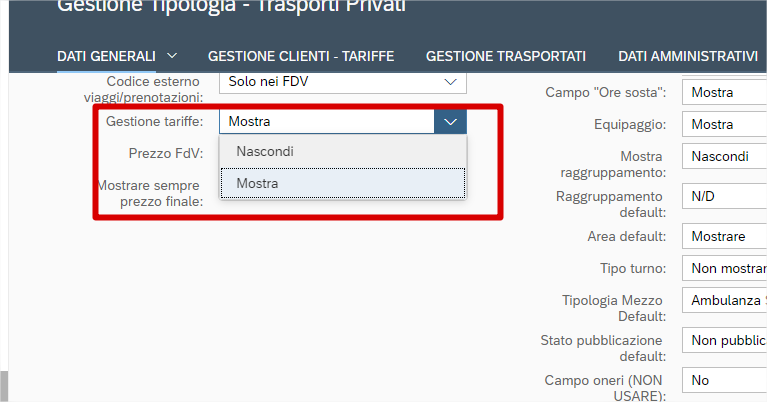The image size is (767, 402).
Task: Open the Stato pubblicazione default field
Action: 724,341
